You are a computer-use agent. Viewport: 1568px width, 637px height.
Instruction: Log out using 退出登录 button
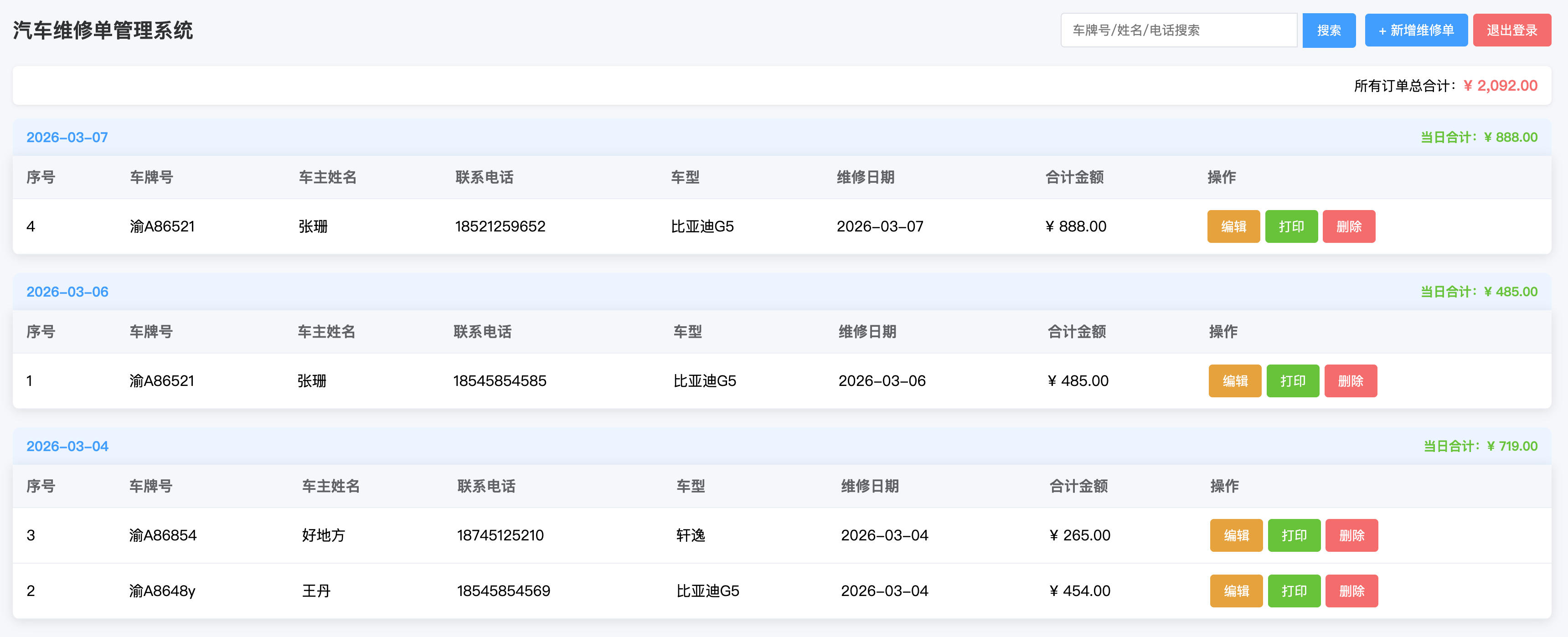(1511, 30)
